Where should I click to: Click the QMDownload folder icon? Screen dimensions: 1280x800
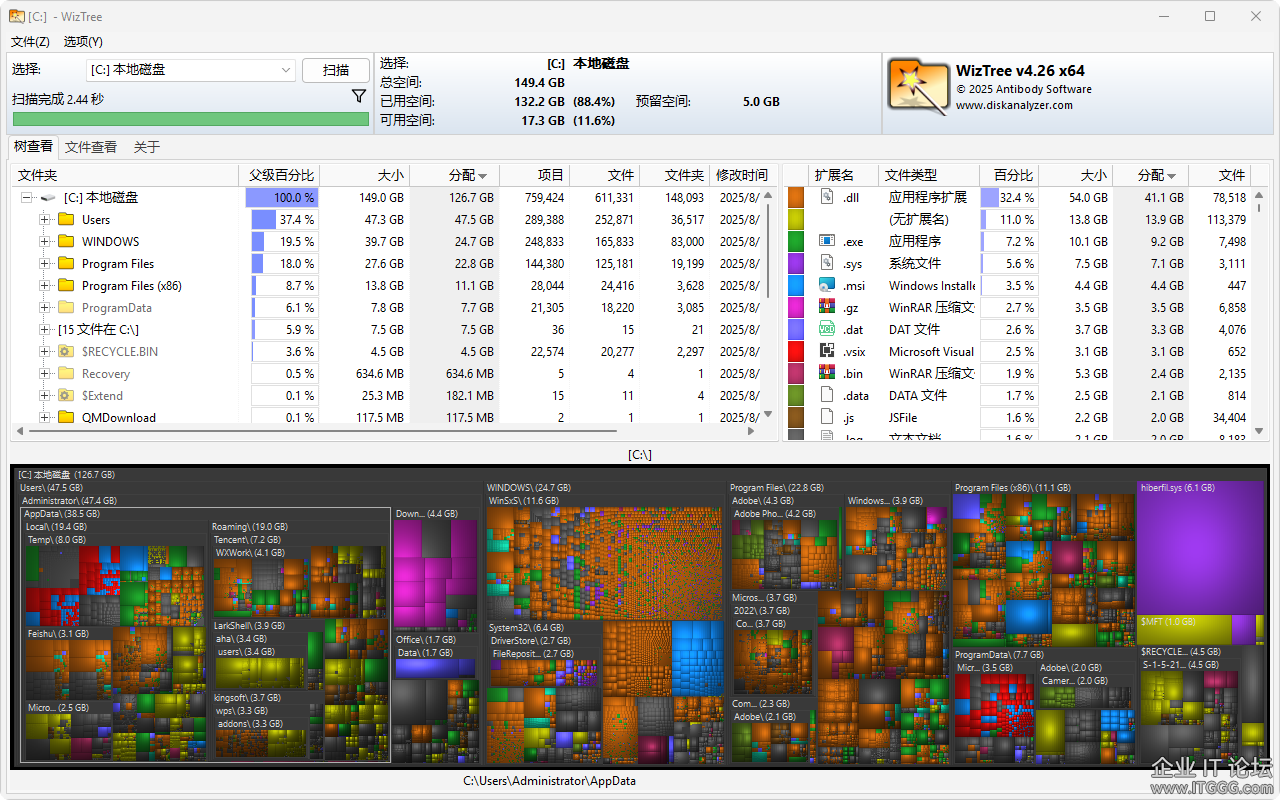[x=67, y=417]
